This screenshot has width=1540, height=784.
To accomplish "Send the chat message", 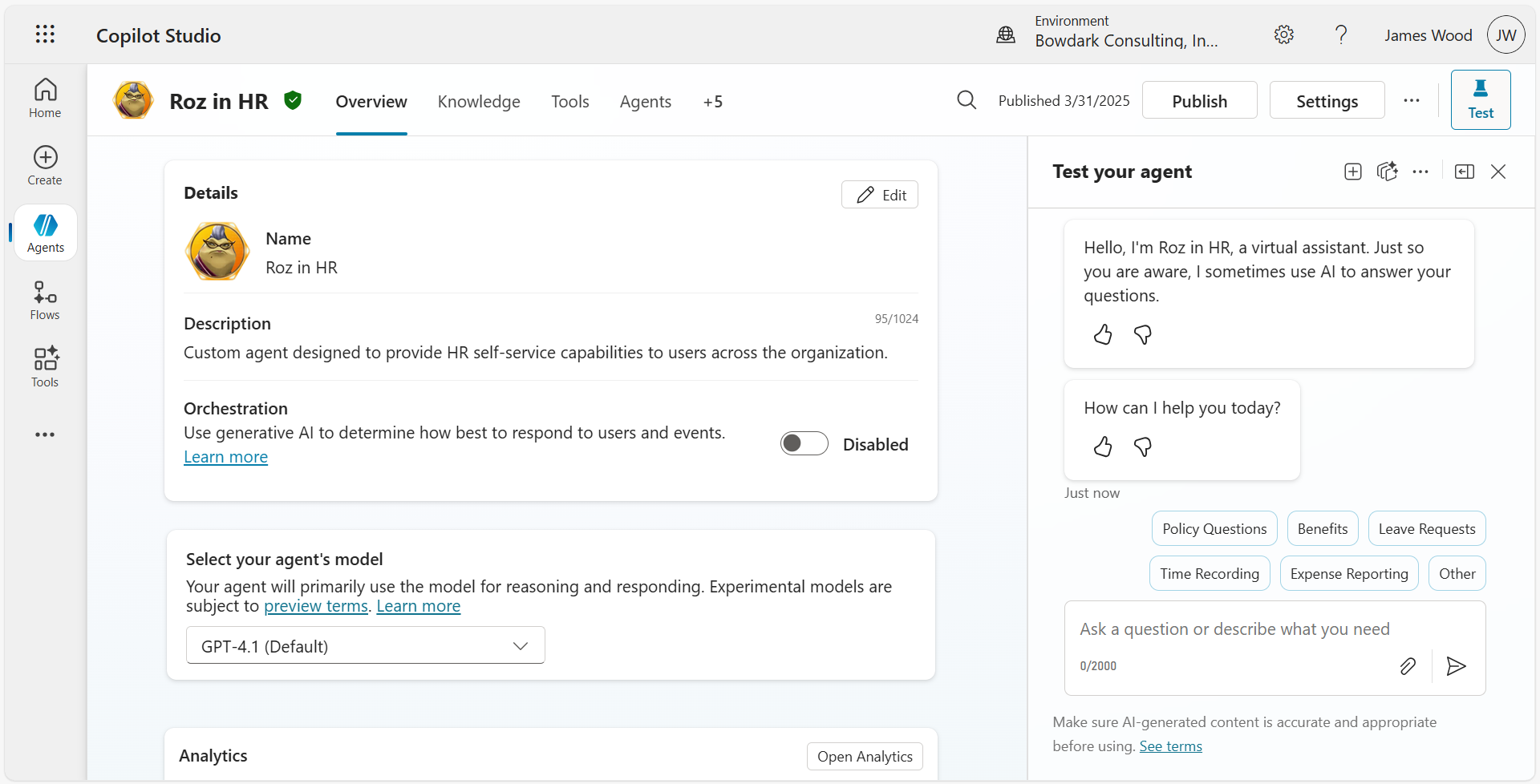I will click(1457, 666).
